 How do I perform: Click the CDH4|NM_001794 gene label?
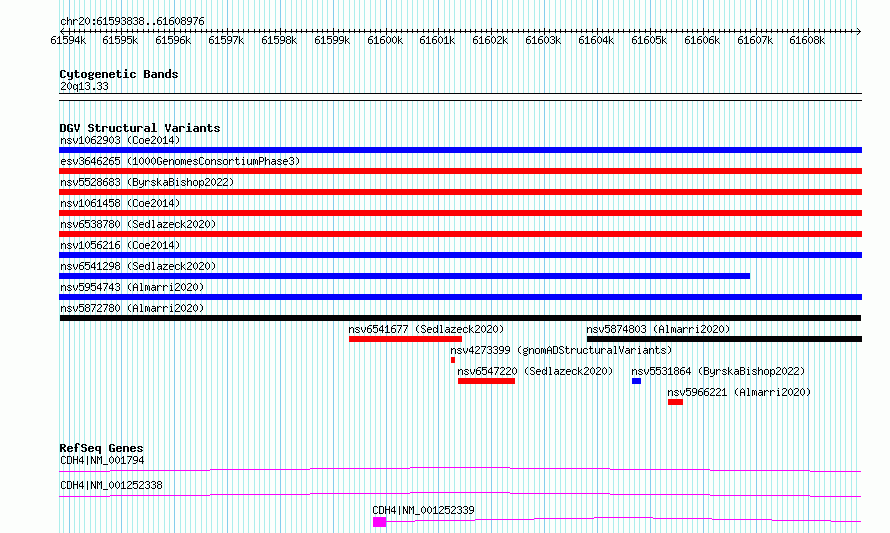coord(102,460)
